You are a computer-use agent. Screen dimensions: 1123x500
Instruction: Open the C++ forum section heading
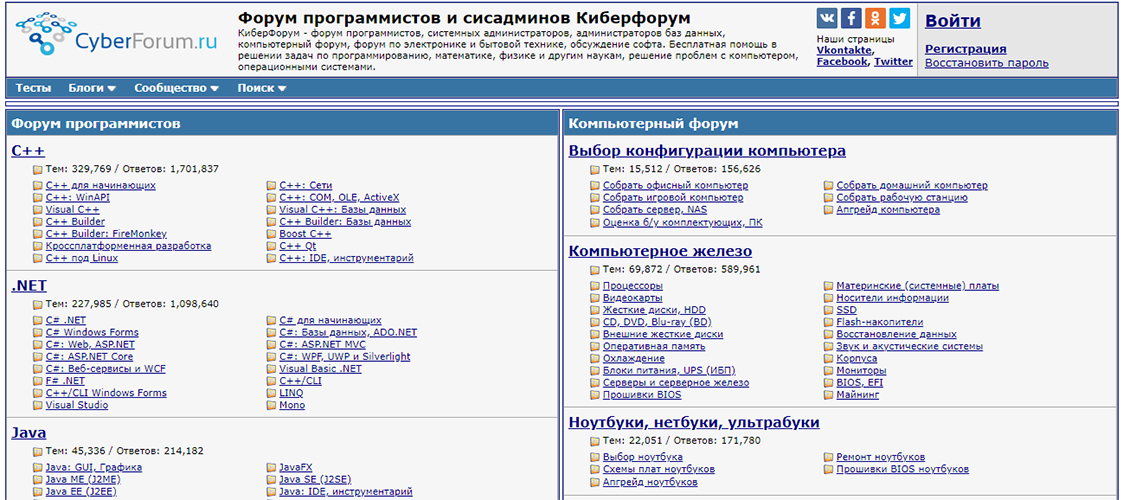(x=28, y=151)
